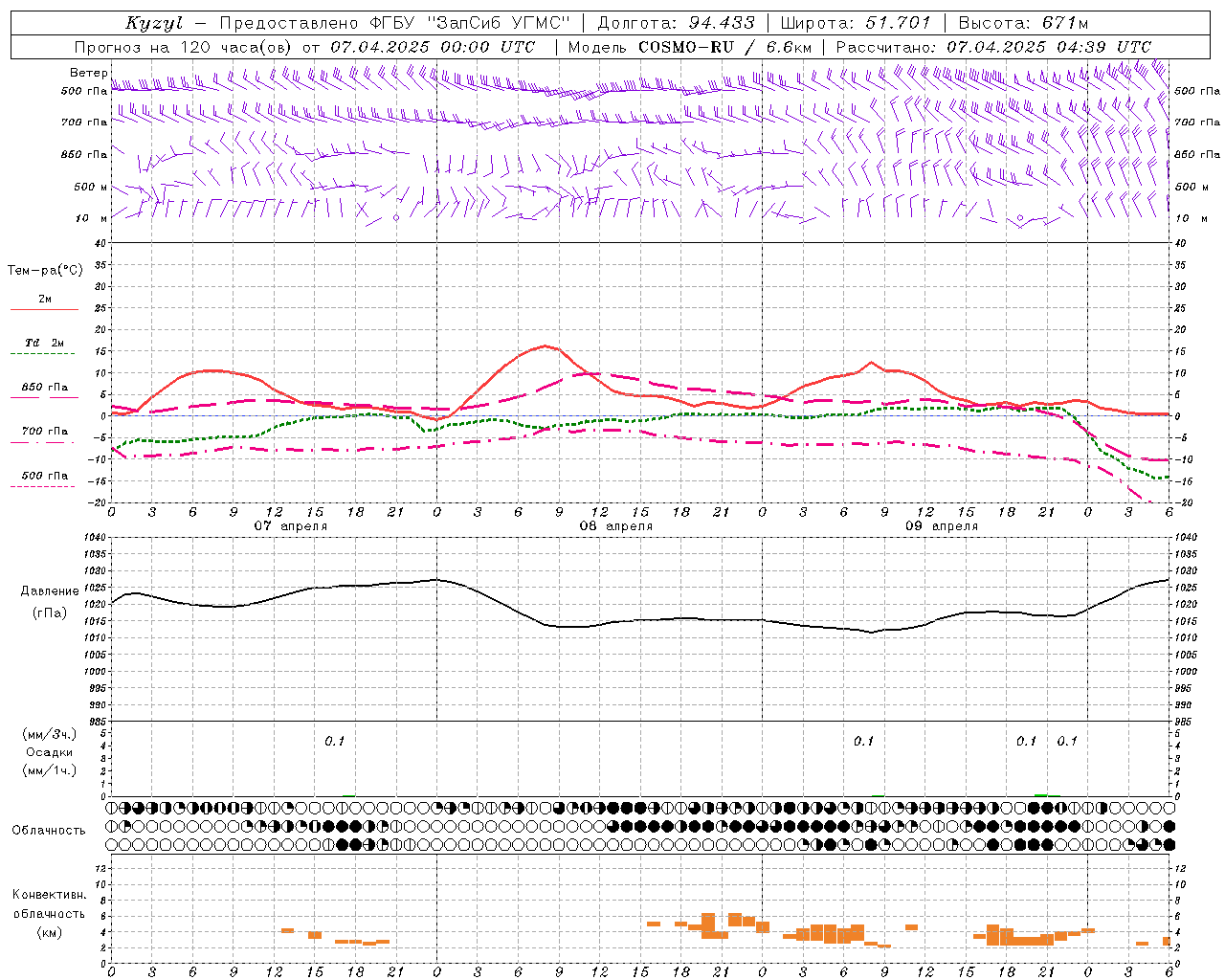This screenshot has height=980, width=1225.
Task: Click the 0.1 precipitation value near 9h April 9
Action: point(863,741)
